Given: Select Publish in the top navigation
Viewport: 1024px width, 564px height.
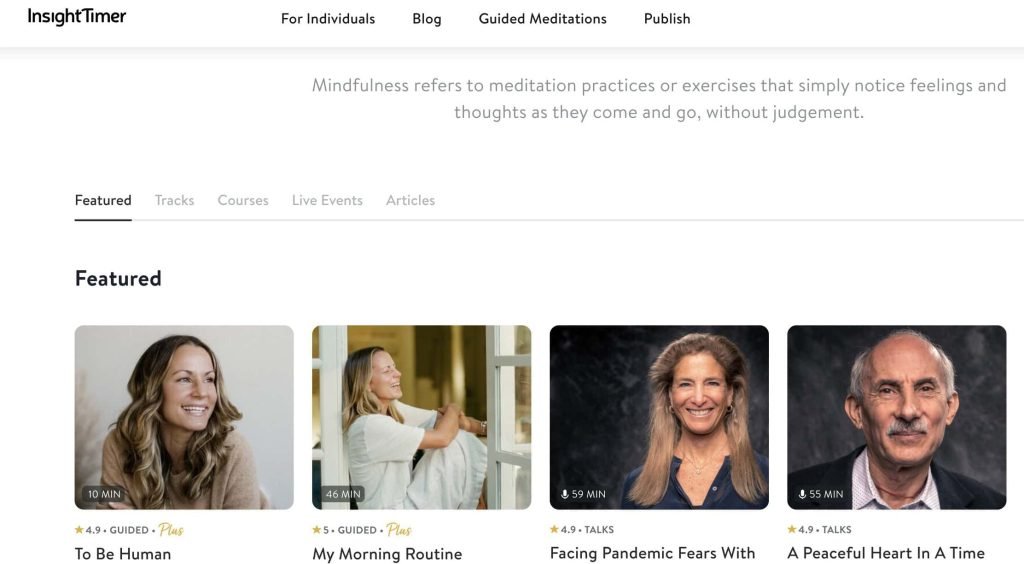Looking at the screenshot, I should pos(667,19).
